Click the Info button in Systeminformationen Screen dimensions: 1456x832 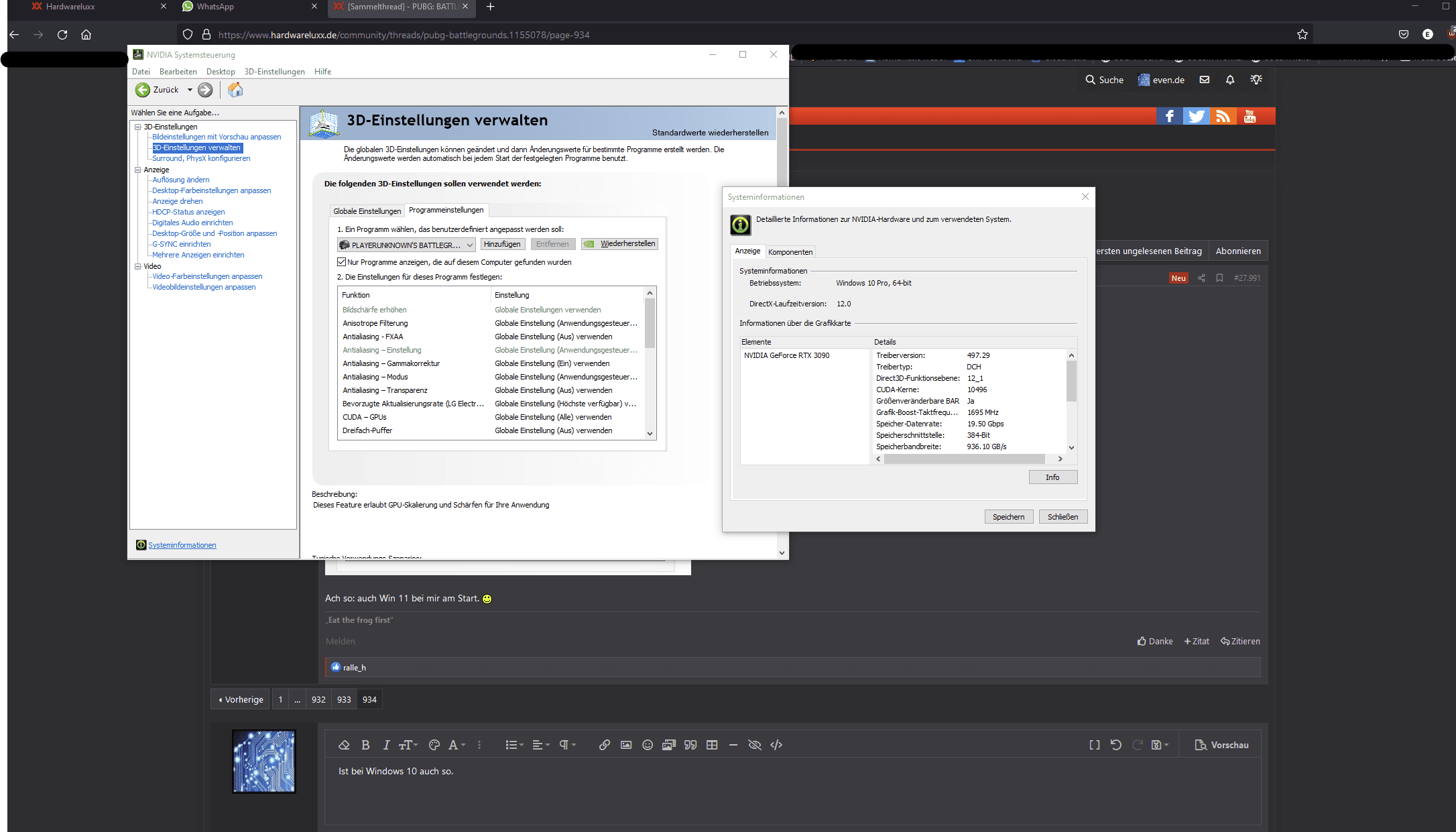1052,477
